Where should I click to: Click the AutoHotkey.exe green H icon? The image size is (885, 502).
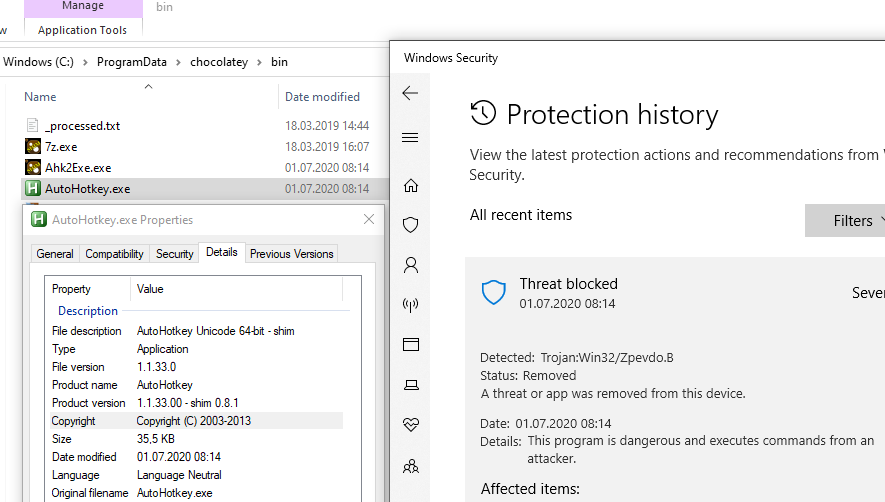(x=33, y=189)
